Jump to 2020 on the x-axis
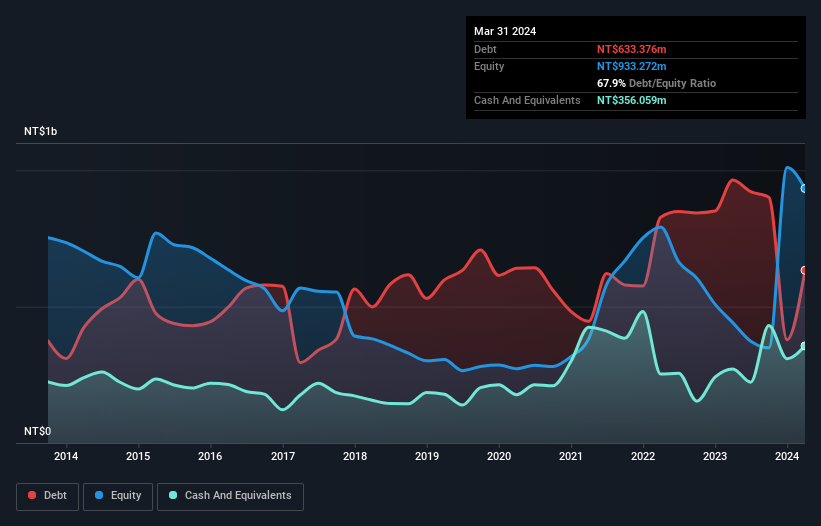The image size is (821, 526). [499, 457]
